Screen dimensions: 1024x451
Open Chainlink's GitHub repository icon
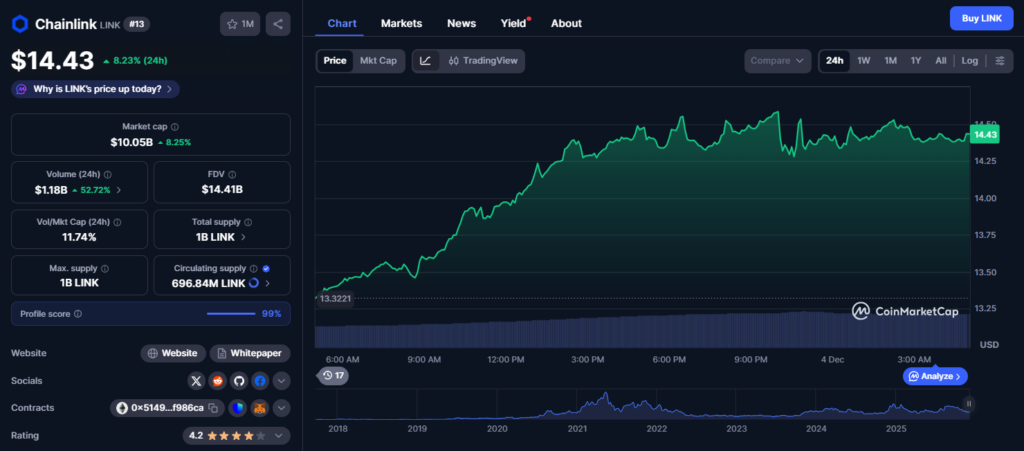click(x=239, y=381)
